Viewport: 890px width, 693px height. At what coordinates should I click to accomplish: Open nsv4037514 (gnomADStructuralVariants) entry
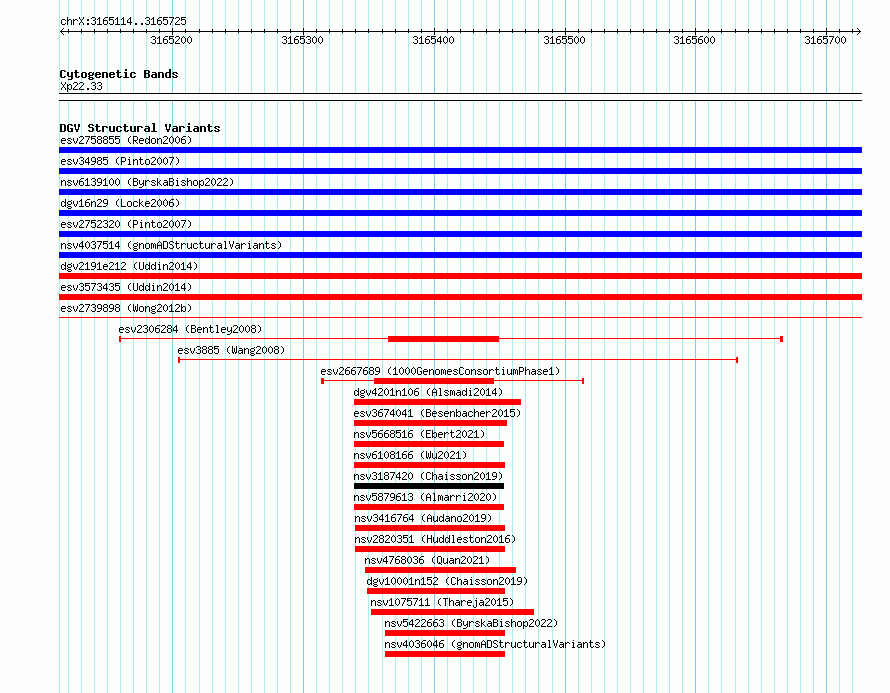[171, 245]
